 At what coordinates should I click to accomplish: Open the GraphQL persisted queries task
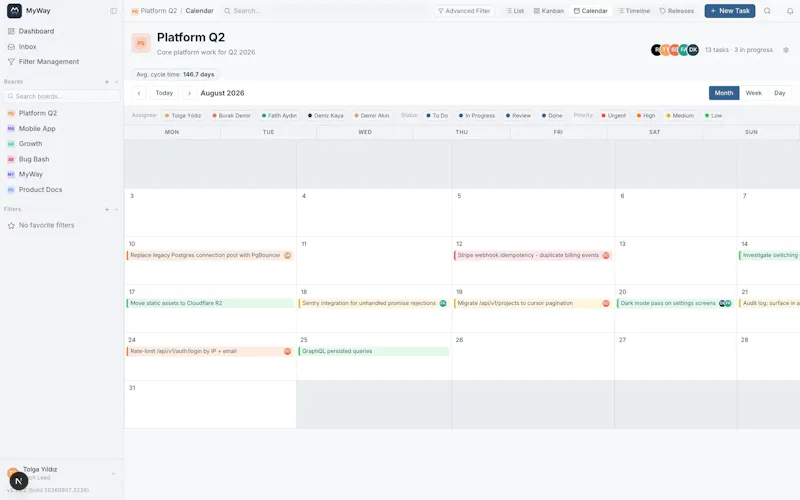[x=373, y=352]
